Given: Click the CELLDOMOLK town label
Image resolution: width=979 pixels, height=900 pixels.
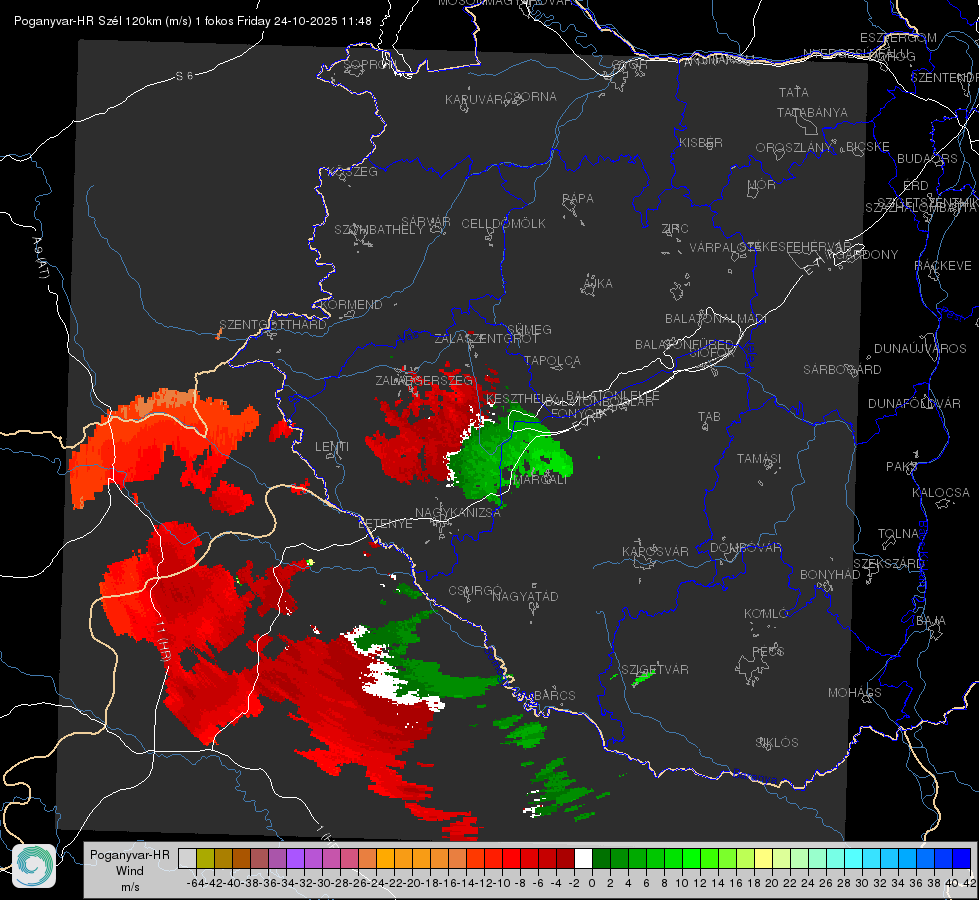Looking at the screenshot, I should pyautogui.click(x=503, y=224).
